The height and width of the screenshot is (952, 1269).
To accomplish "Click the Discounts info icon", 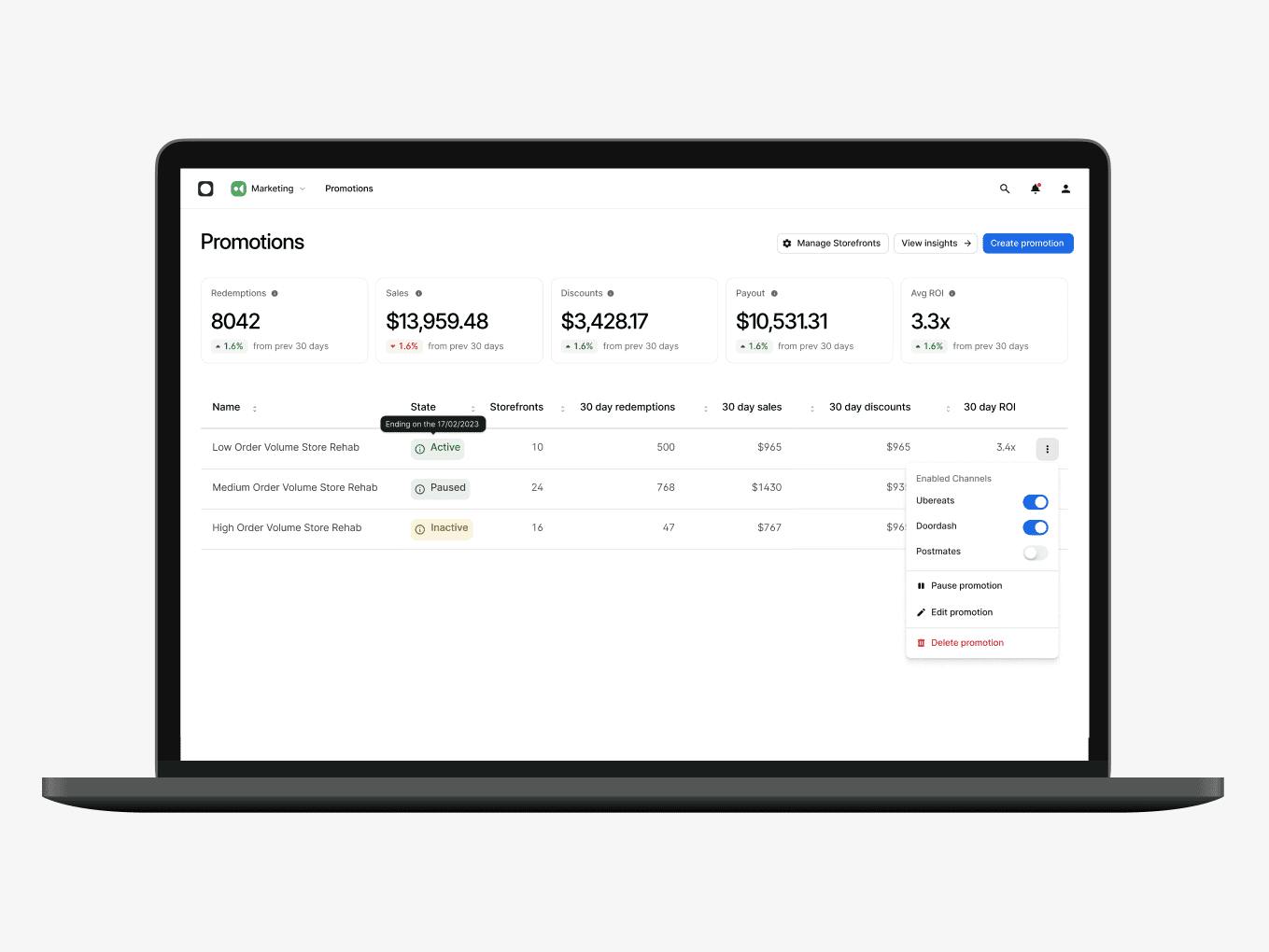I will tap(611, 293).
